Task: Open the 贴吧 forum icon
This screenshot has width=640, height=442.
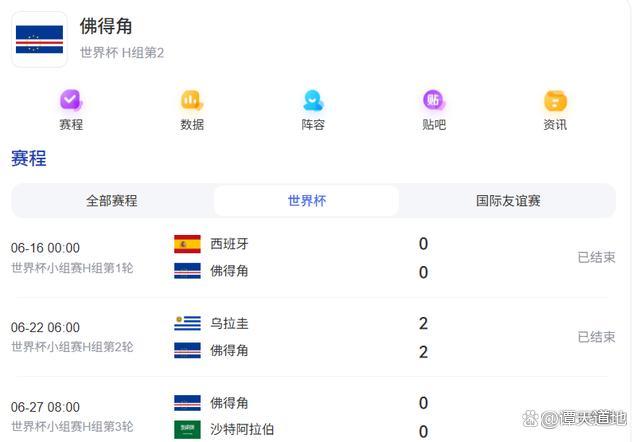Action: 434,100
